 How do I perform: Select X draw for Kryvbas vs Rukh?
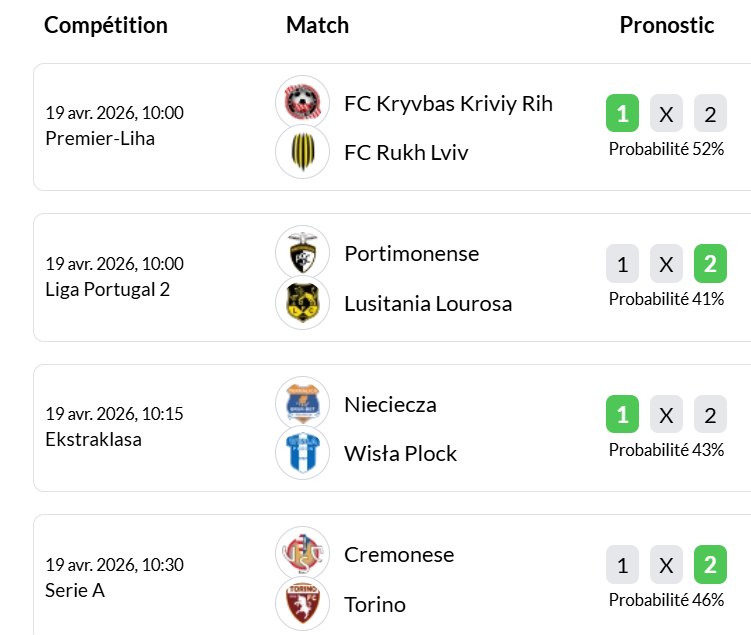[x=666, y=114]
